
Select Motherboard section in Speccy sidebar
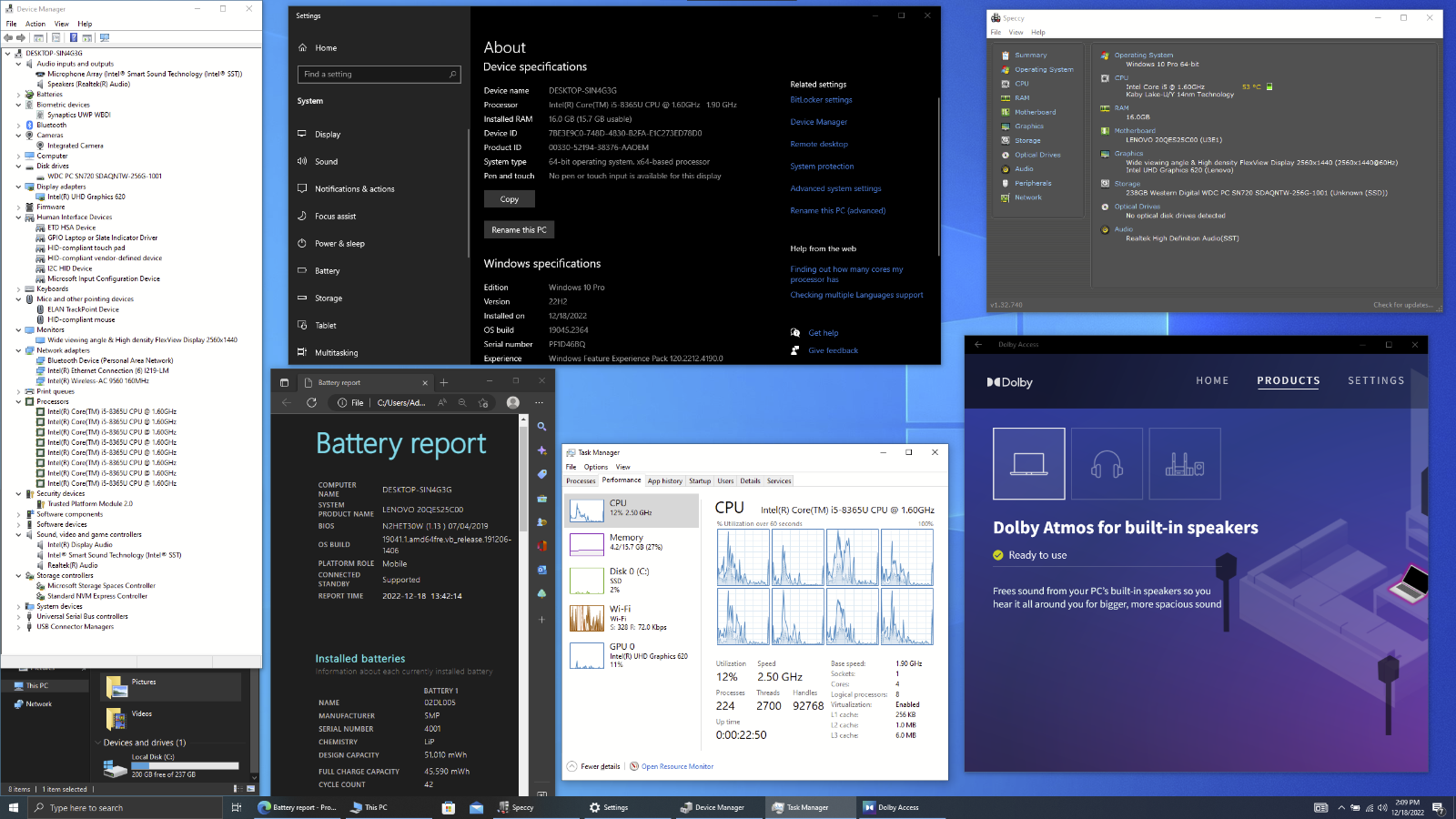coord(1035,112)
